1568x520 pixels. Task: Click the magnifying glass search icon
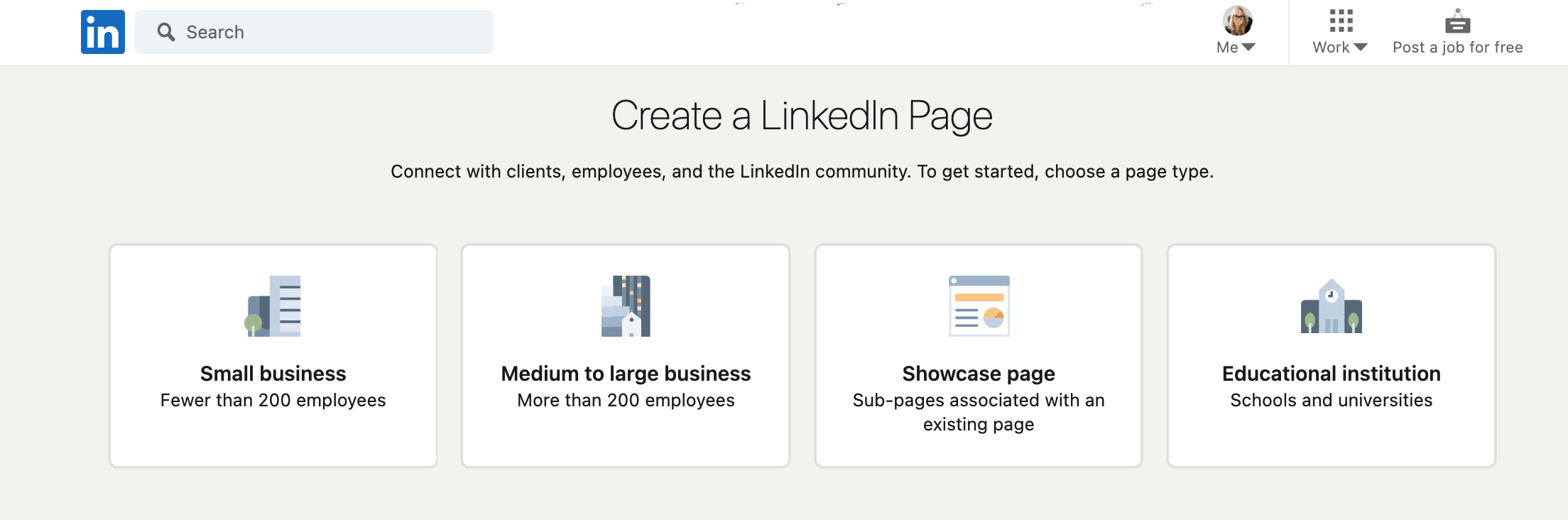point(166,32)
